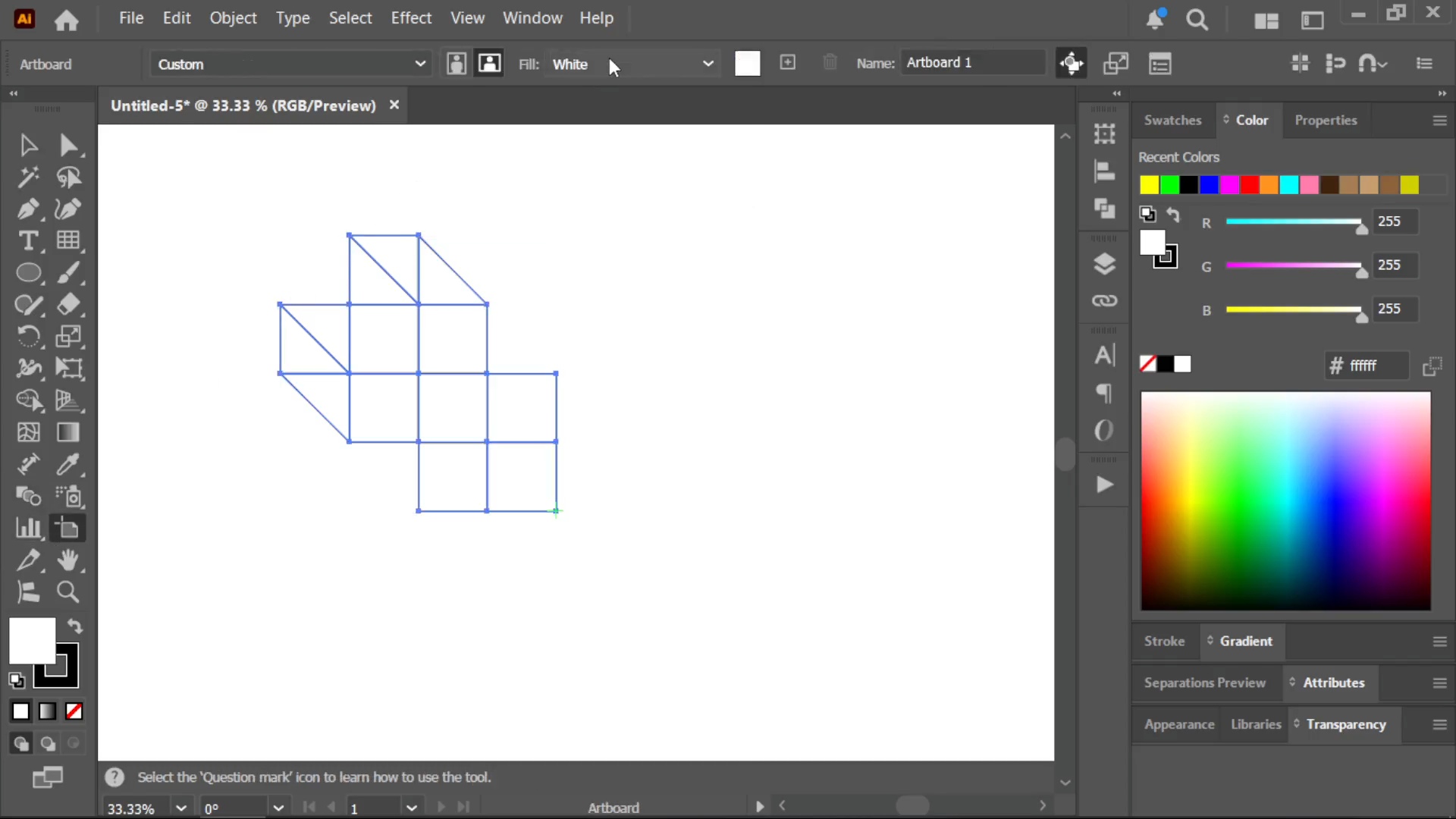
Task: Open the Window menu
Action: coord(532,18)
